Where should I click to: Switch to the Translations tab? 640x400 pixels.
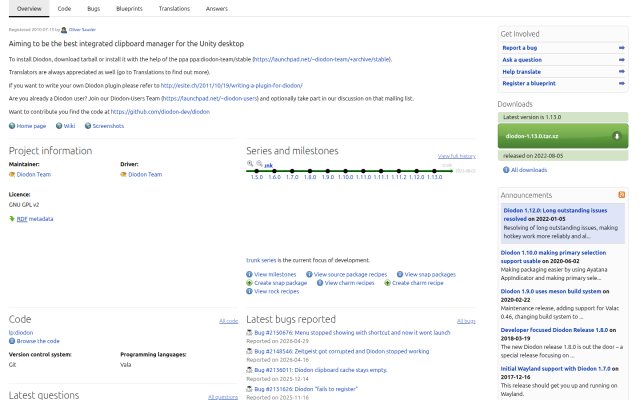(174, 9)
